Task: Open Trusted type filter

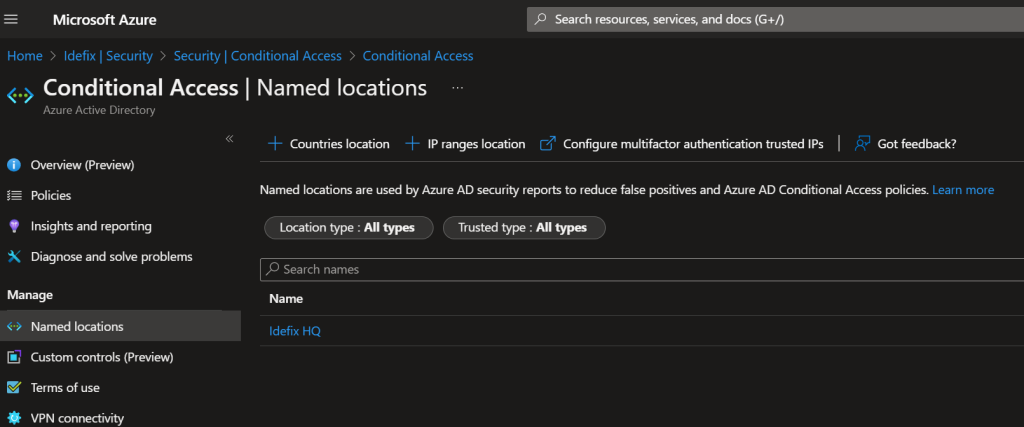Action: (x=524, y=228)
